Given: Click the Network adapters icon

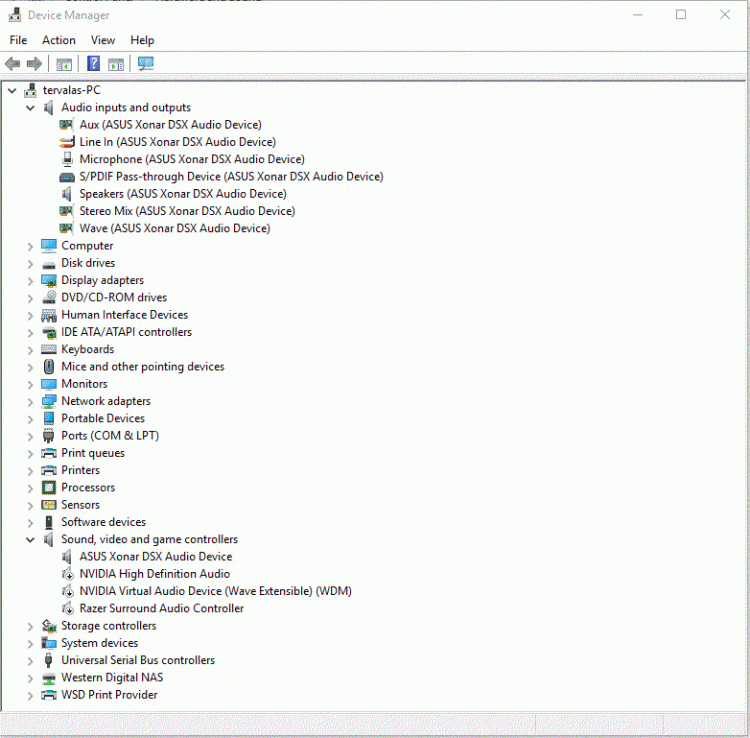Looking at the screenshot, I should (x=49, y=401).
